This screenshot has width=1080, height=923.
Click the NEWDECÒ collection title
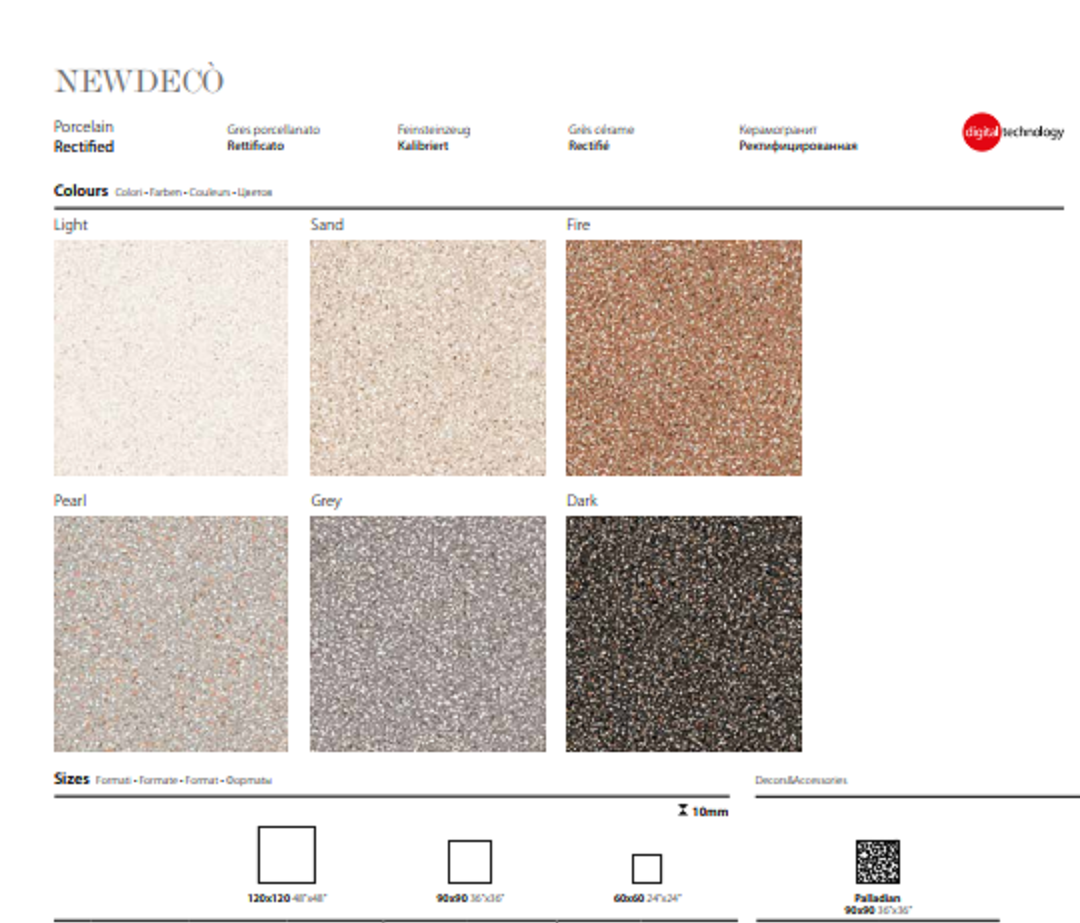click(138, 82)
